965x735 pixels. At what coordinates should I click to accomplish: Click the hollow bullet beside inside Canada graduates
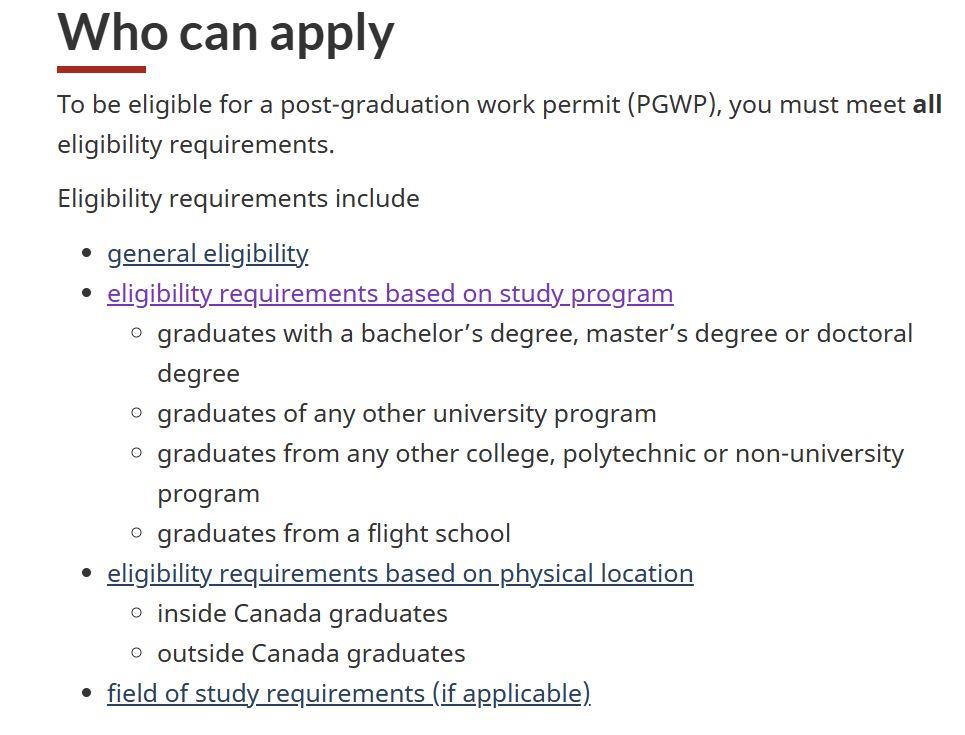[x=137, y=614]
